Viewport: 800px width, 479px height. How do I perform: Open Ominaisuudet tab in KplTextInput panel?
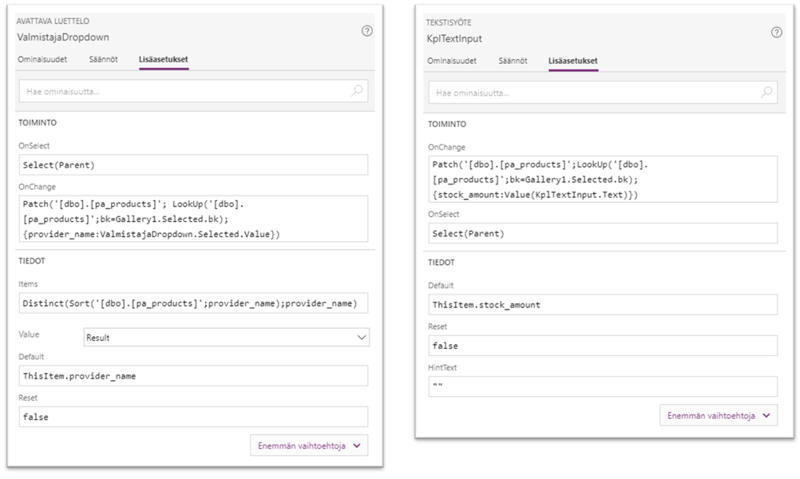coord(451,60)
